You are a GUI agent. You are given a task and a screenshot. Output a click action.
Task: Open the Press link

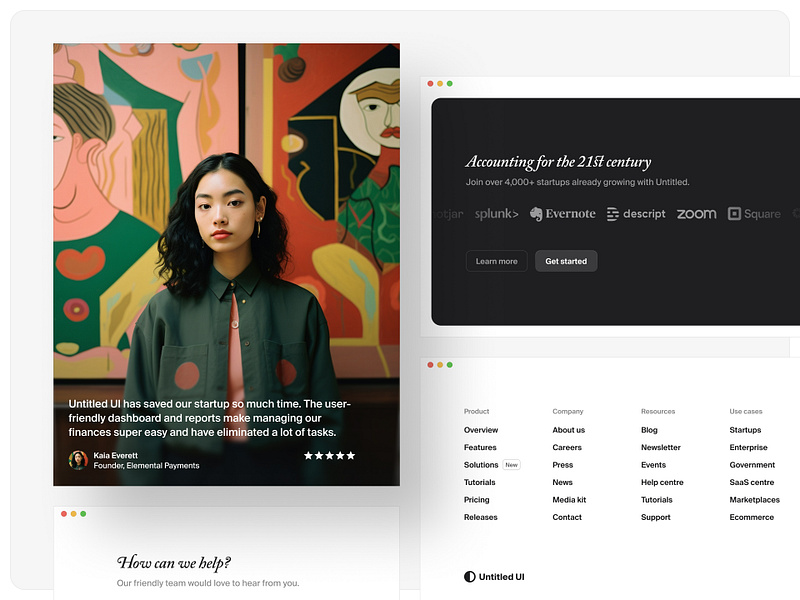pyautogui.click(x=562, y=465)
